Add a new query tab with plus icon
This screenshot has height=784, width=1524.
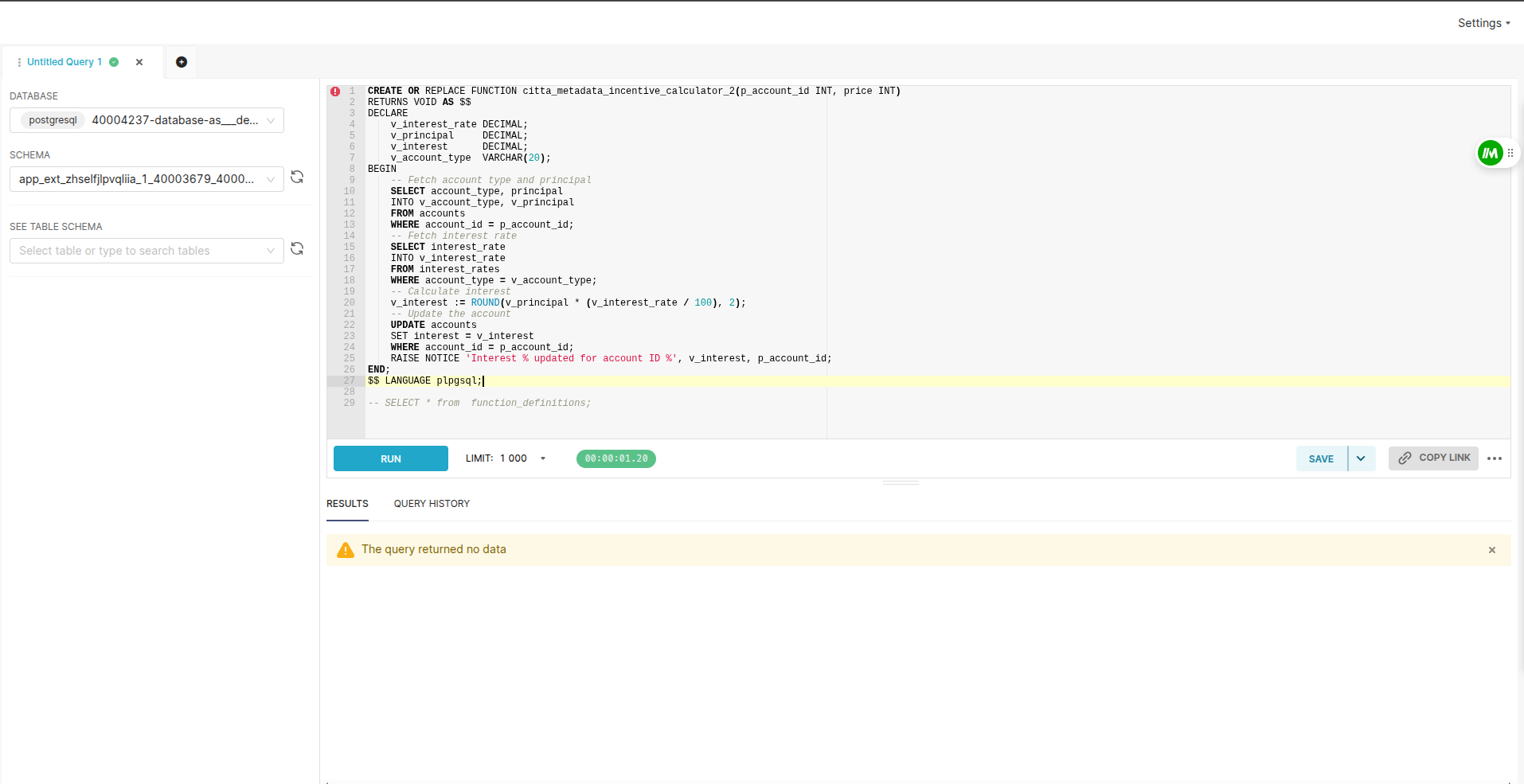click(182, 62)
